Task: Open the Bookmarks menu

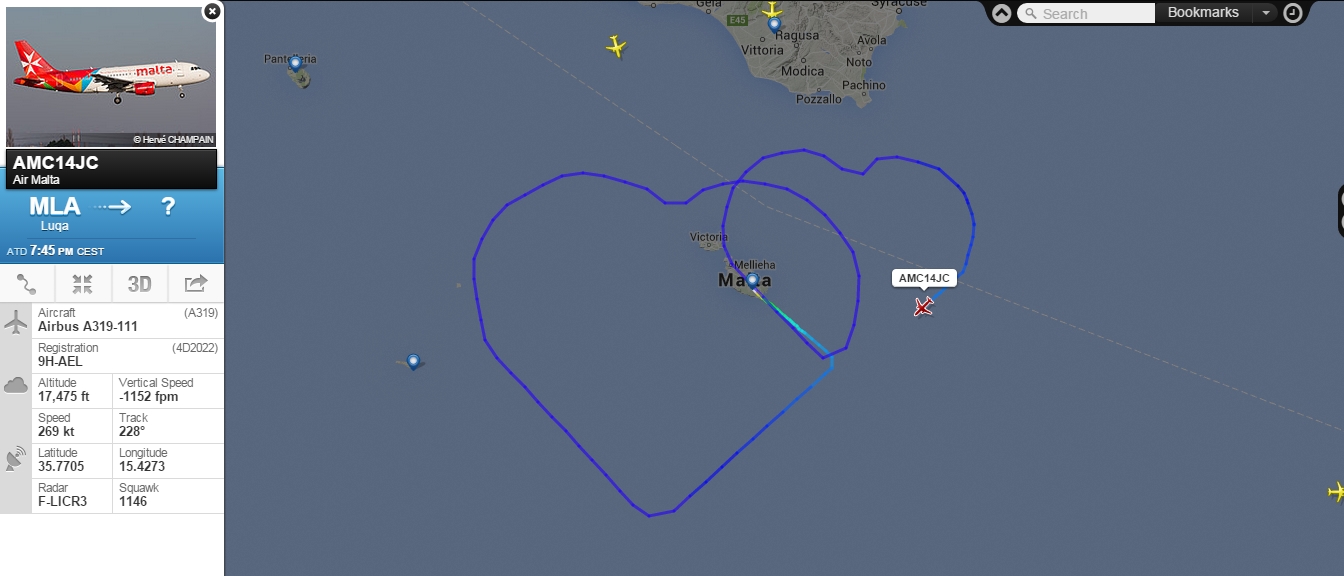Action: (1203, 13)
